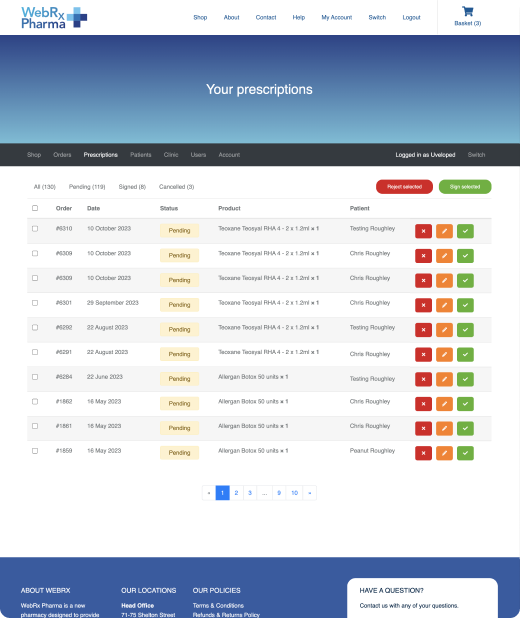Edit order #6301 with orange pencil
The height and width of the screenshot is (618, 520).
[444, 305]
